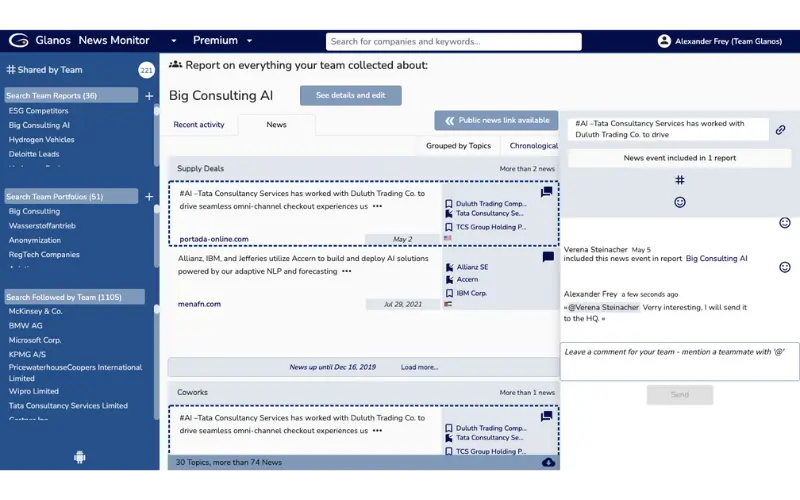The width and height of the screenshot is (800, 500).
Task: Open Wasserstoffantrieb portfolio
Action: point(42,226)
